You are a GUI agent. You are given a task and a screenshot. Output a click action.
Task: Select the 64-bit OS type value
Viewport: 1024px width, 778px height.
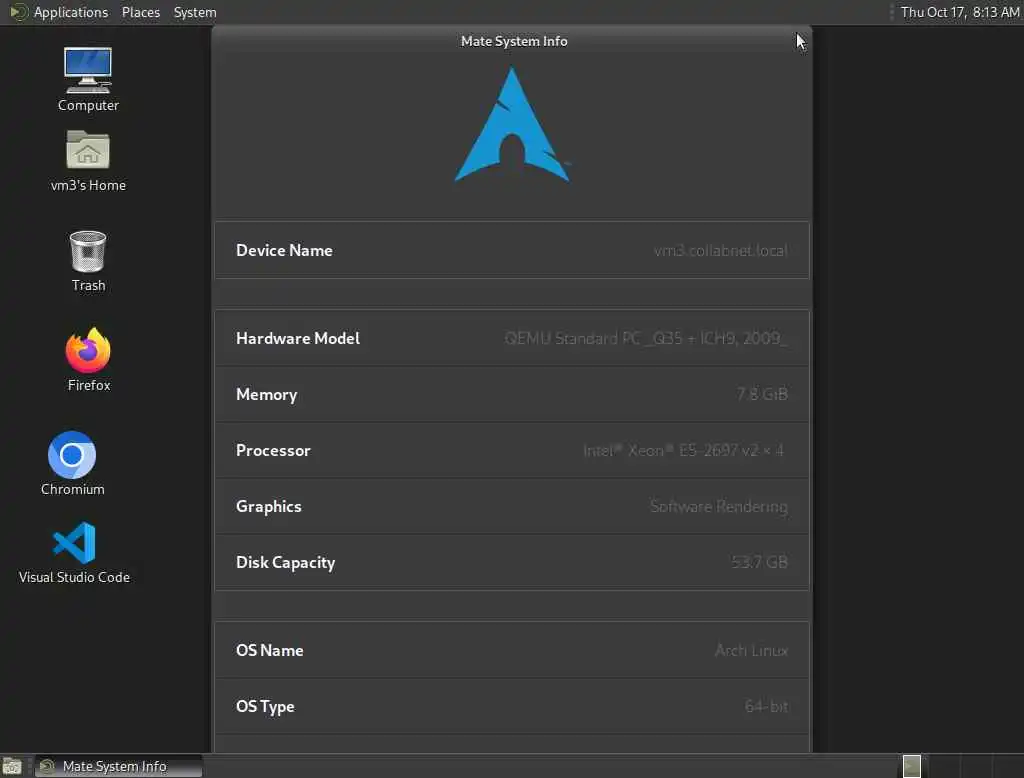click(766, 707)
